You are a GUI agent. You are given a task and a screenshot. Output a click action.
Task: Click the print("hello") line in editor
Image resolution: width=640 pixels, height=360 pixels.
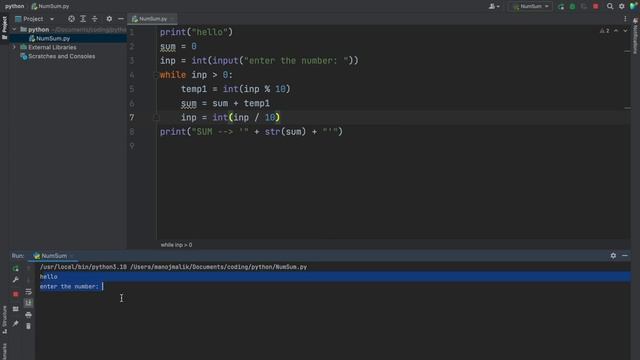tap(196, 32)
